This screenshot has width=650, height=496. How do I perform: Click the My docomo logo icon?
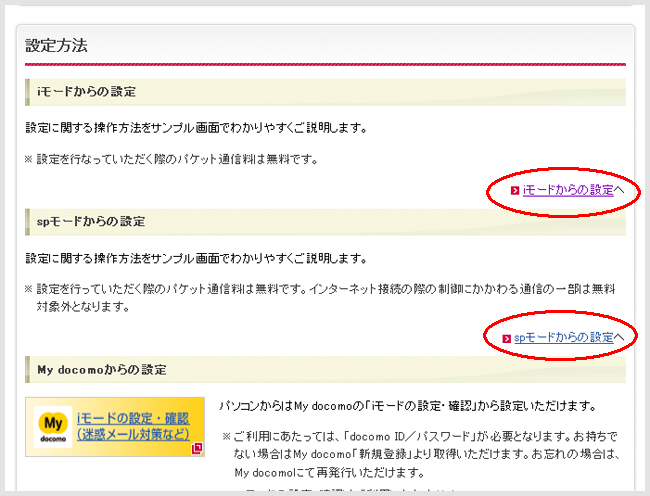coord(53,427)
